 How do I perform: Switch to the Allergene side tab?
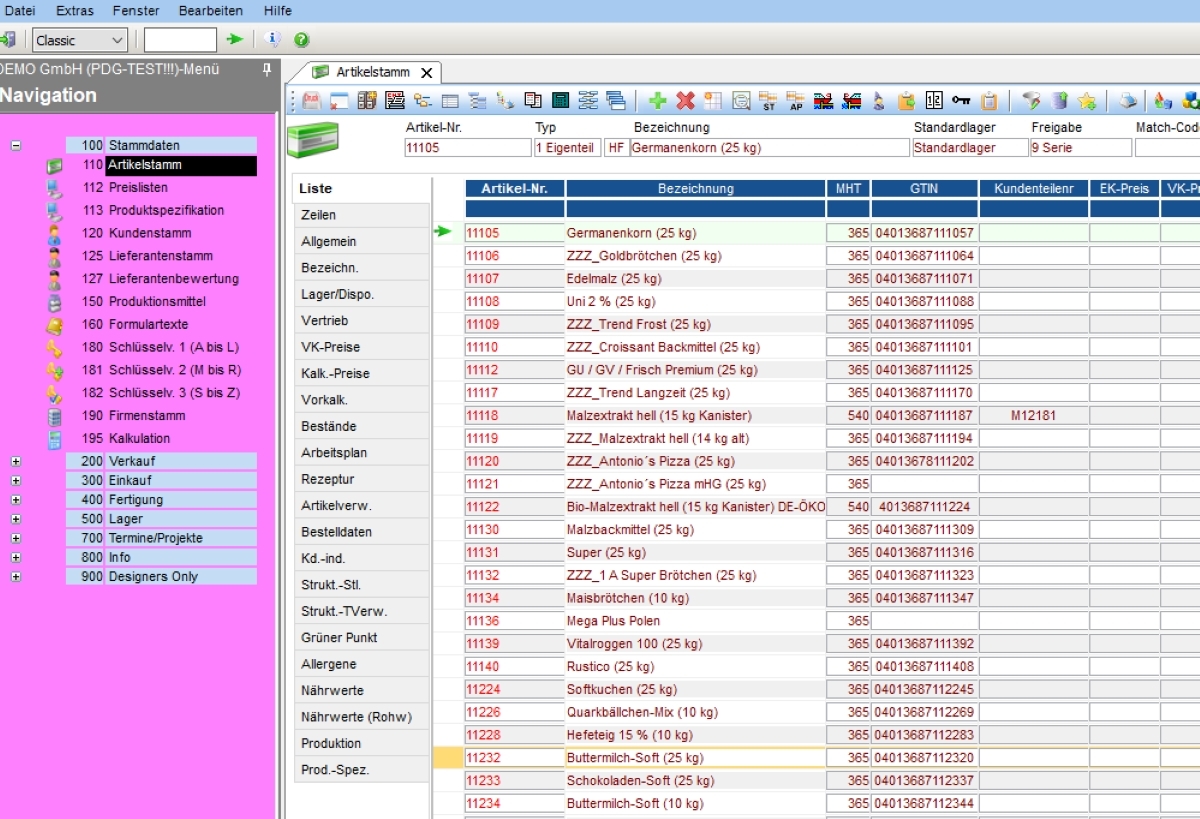329,664
